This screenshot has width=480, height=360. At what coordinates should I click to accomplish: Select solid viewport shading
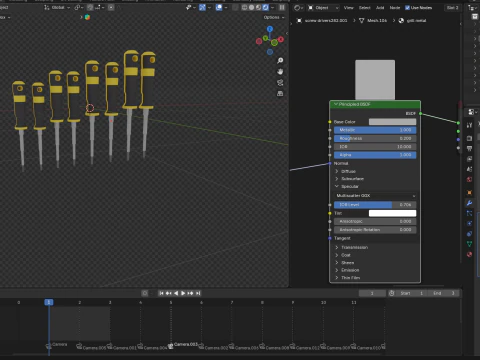251,7
